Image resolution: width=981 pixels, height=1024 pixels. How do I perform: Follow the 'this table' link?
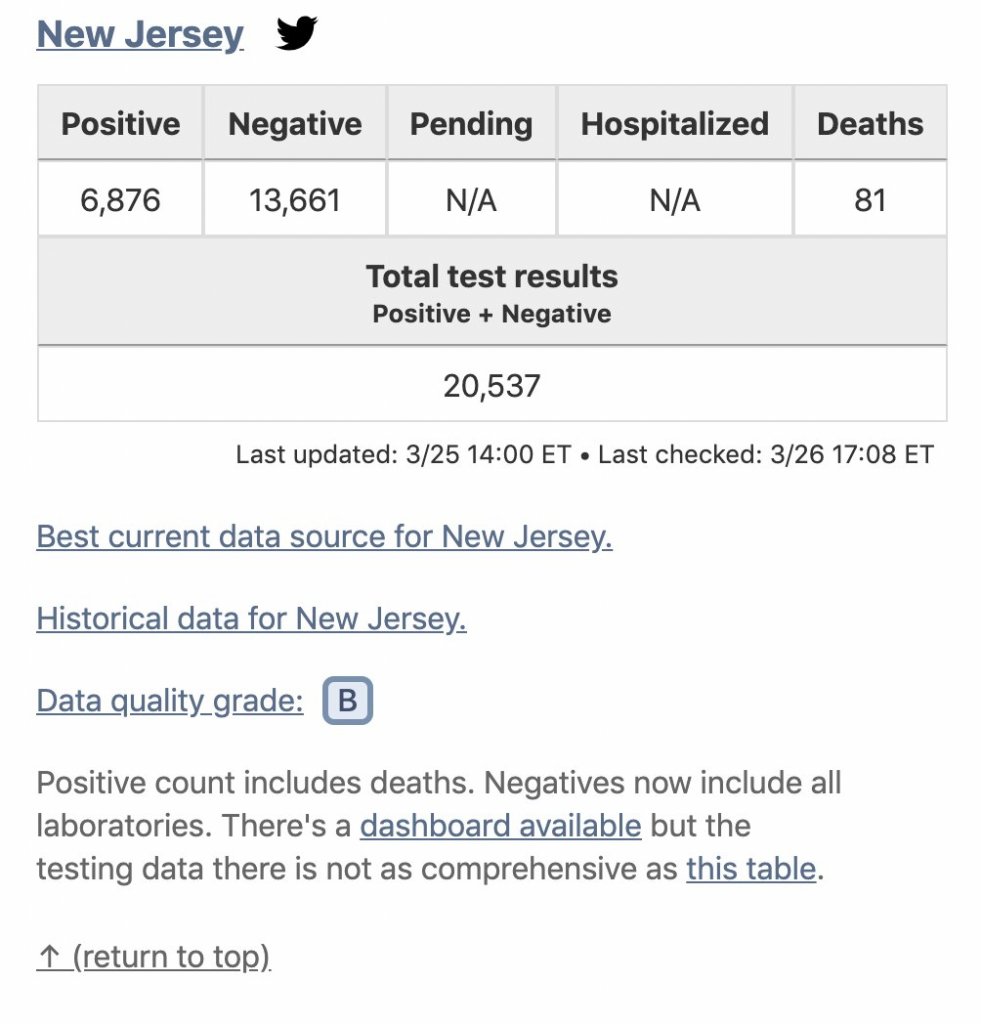[750, 868]
